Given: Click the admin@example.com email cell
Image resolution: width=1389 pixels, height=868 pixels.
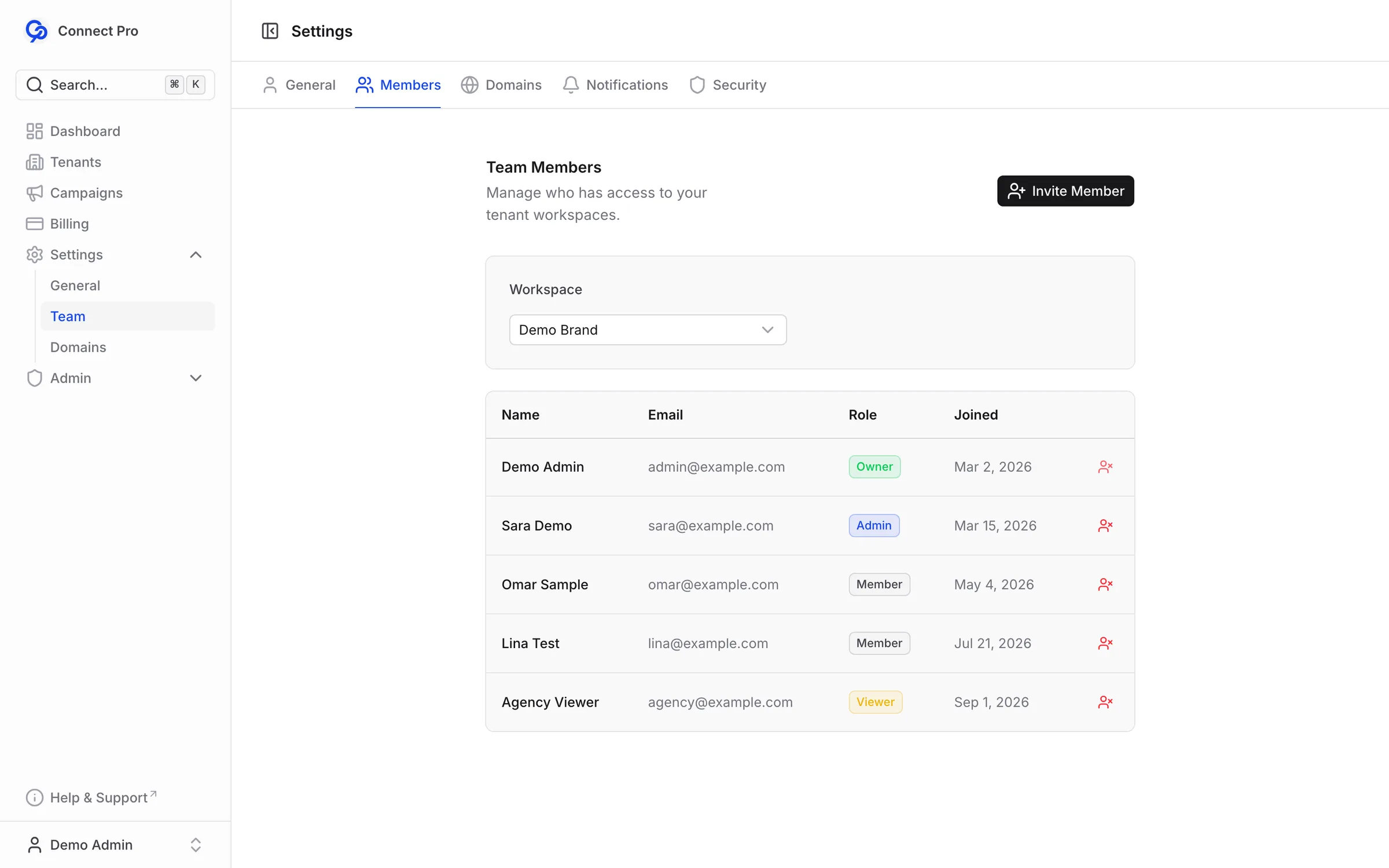Looking at the screenshot, I should 716,467.
